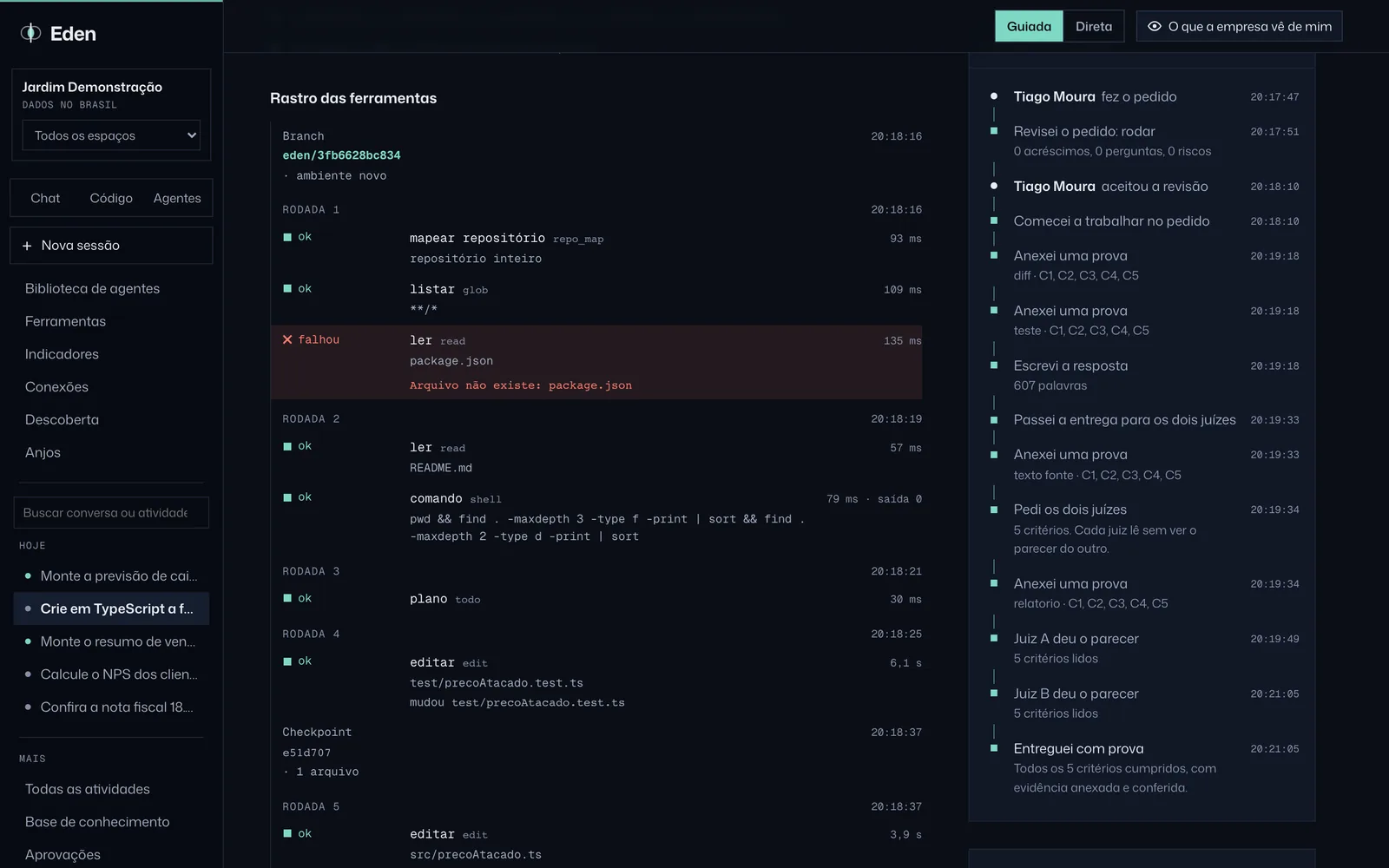Click the checkpoint hash e51d707
1389x868 pixels.
[x=306, y=753]
